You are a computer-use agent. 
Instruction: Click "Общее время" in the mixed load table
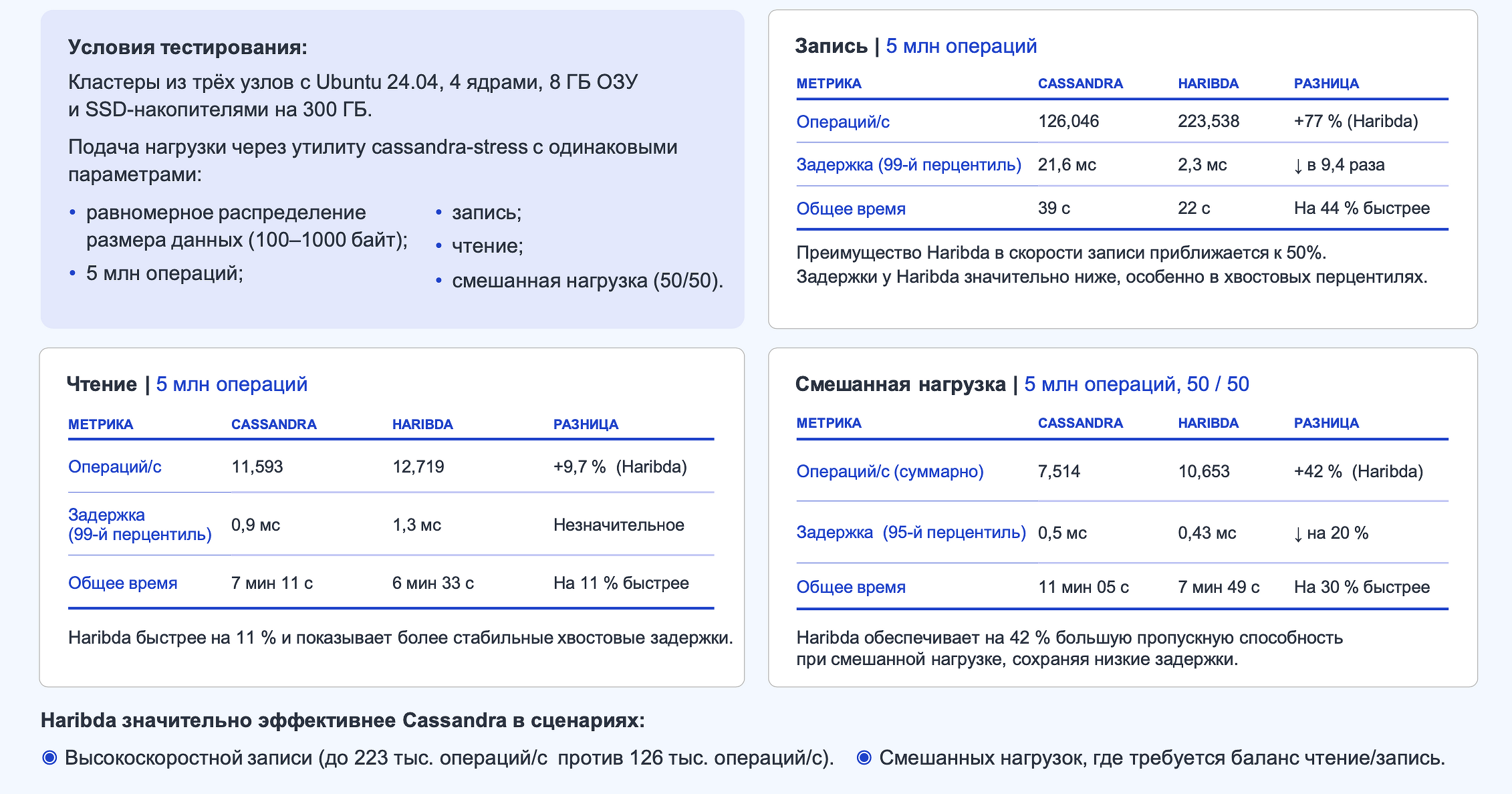point(851,587)
